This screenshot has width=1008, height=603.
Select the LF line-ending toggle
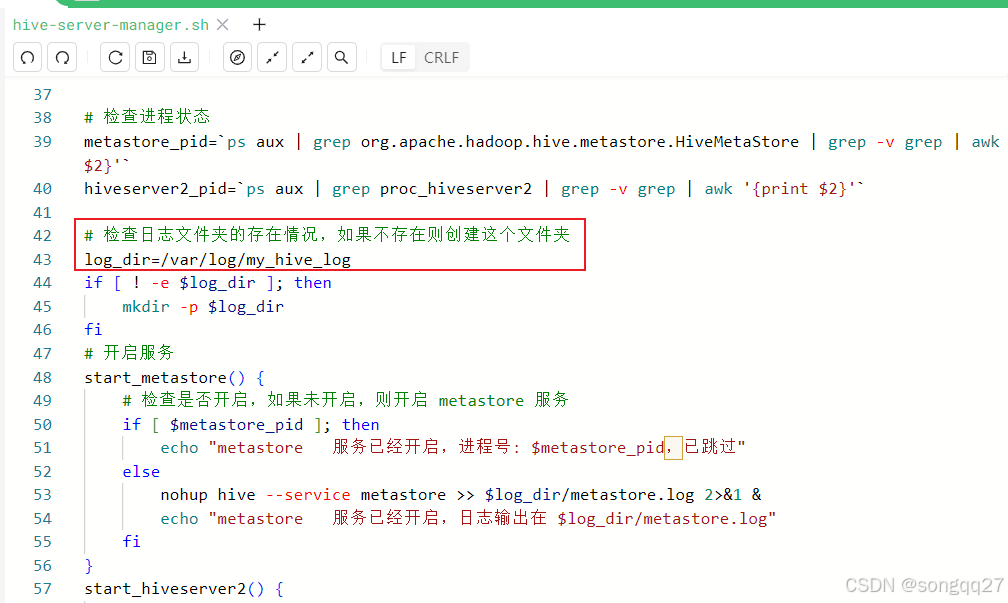pyautogui.click(x=397, y=57)
